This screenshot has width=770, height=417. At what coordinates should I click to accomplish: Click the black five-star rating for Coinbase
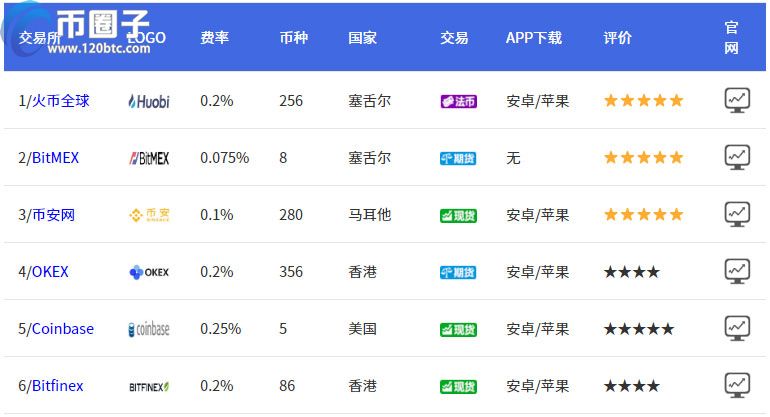point(639,329)
